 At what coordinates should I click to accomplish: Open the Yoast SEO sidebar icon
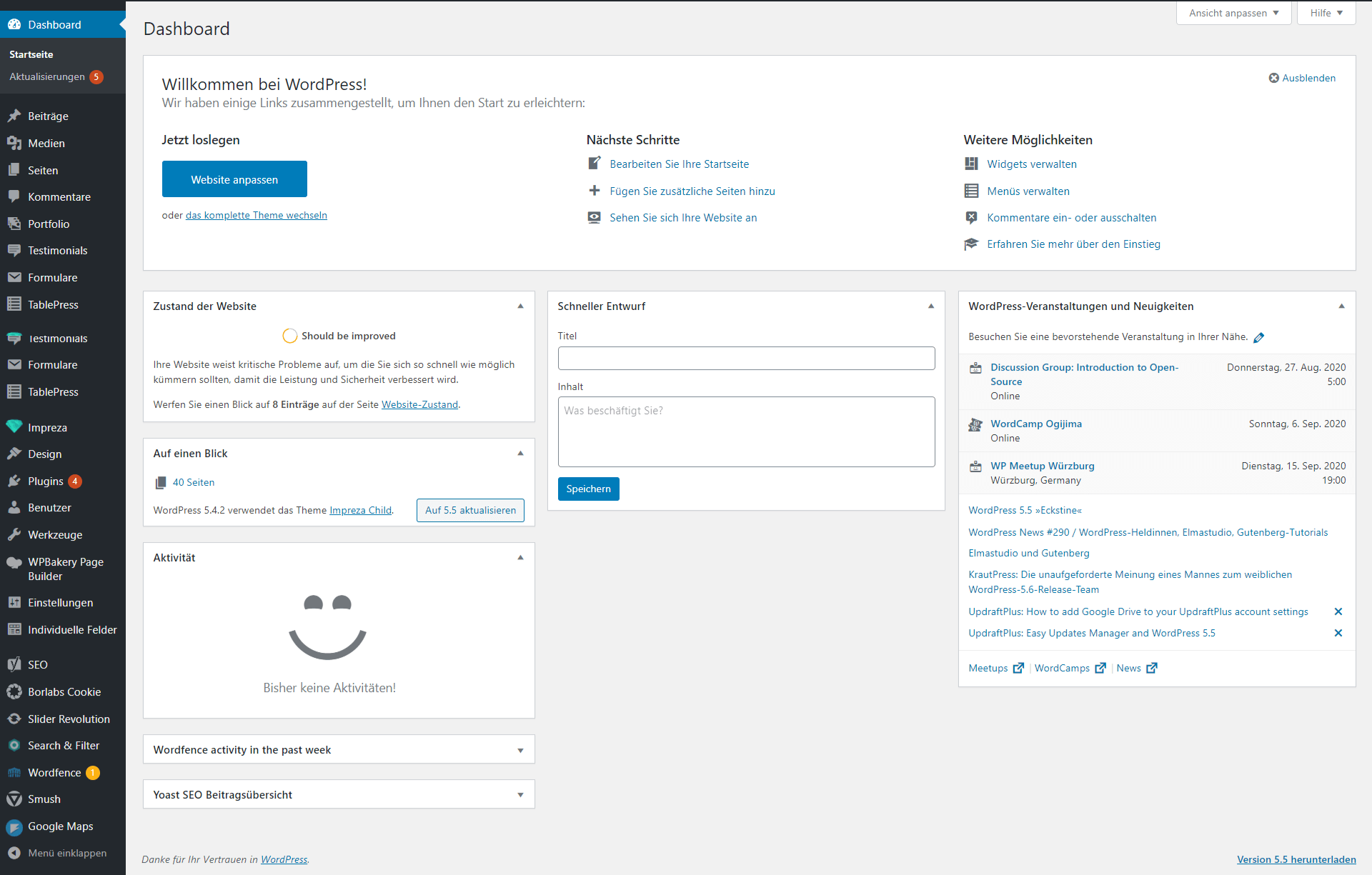[x=14, y=664]
